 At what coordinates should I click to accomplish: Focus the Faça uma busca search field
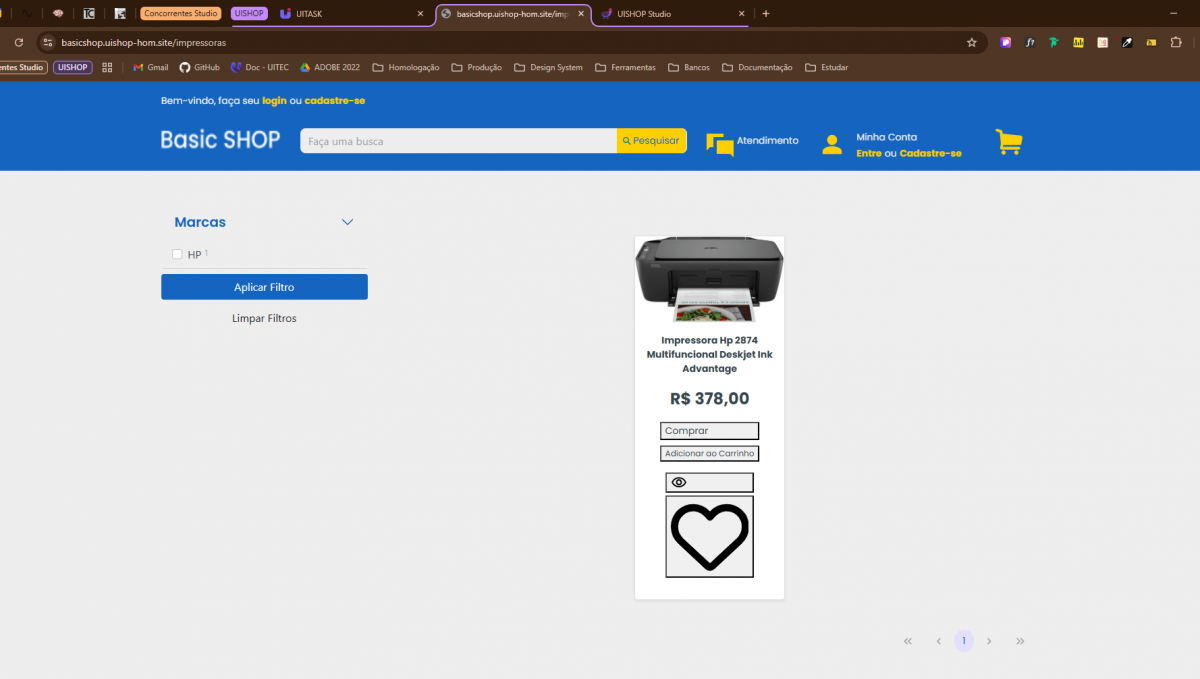458,141
